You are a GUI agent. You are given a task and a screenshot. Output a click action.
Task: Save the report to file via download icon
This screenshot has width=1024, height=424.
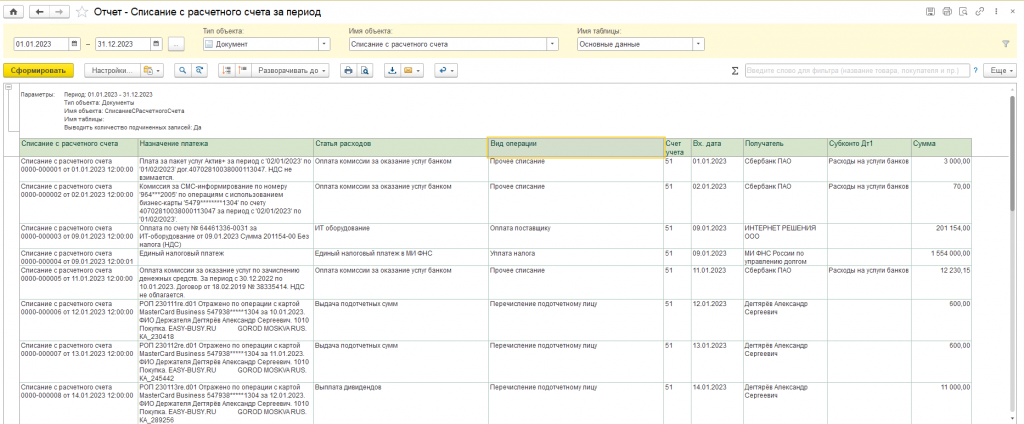[x=392, y=71]
